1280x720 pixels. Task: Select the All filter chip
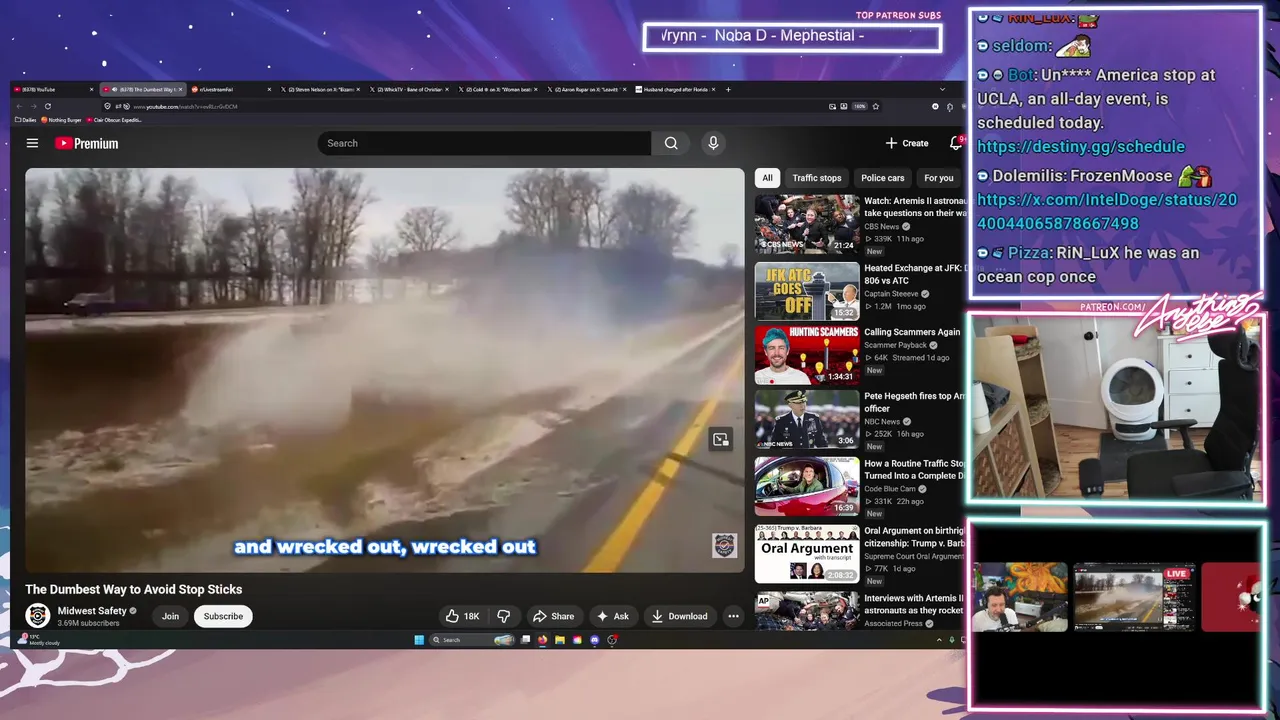(767, 178)
